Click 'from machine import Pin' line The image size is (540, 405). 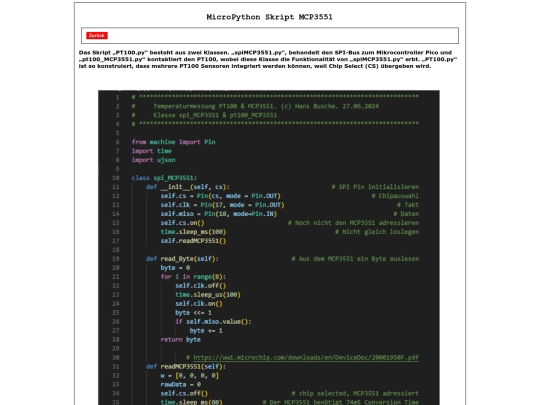pos(173,142)
